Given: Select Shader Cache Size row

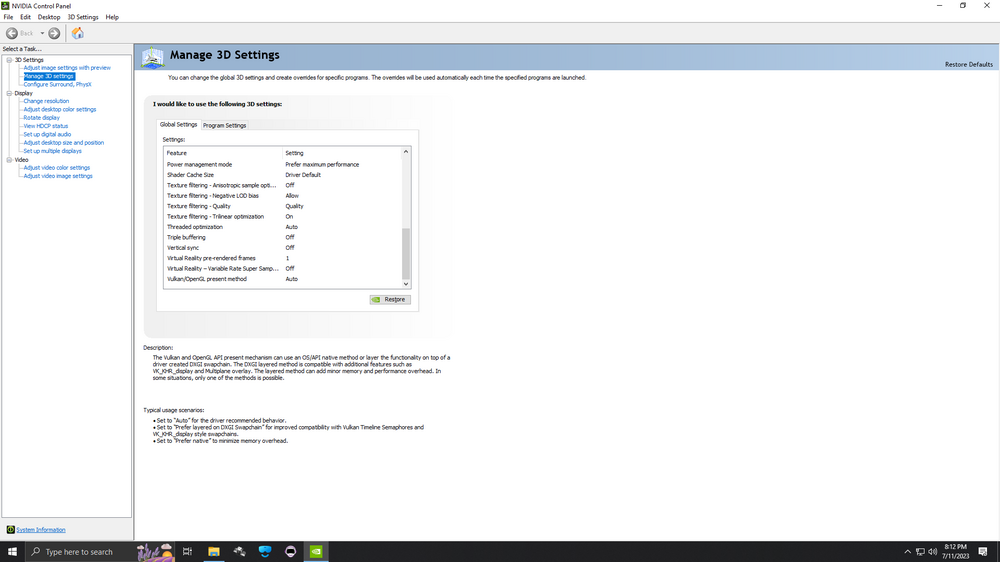Looking at the screenshot, I should pyautogui.click(x=283, y=175).
